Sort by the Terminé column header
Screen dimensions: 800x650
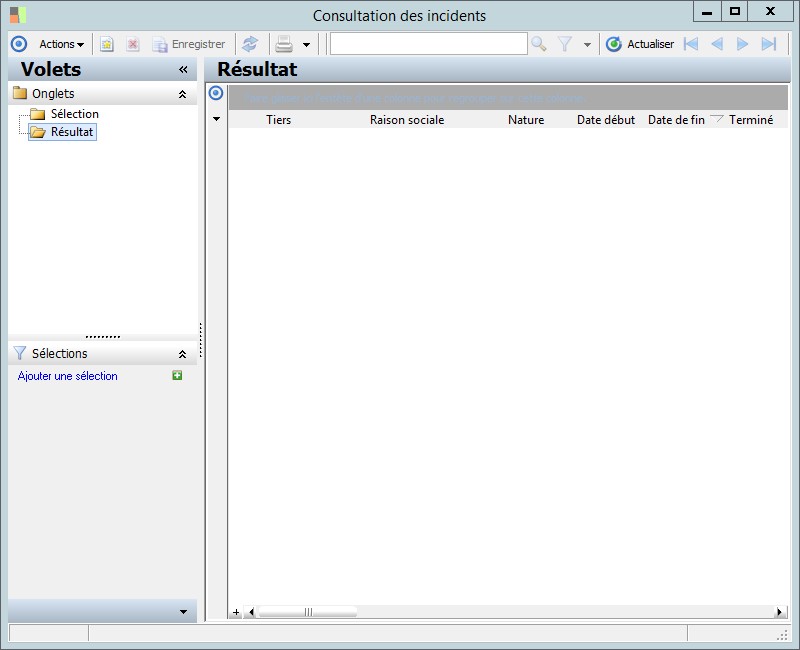(x=751, y=120)
